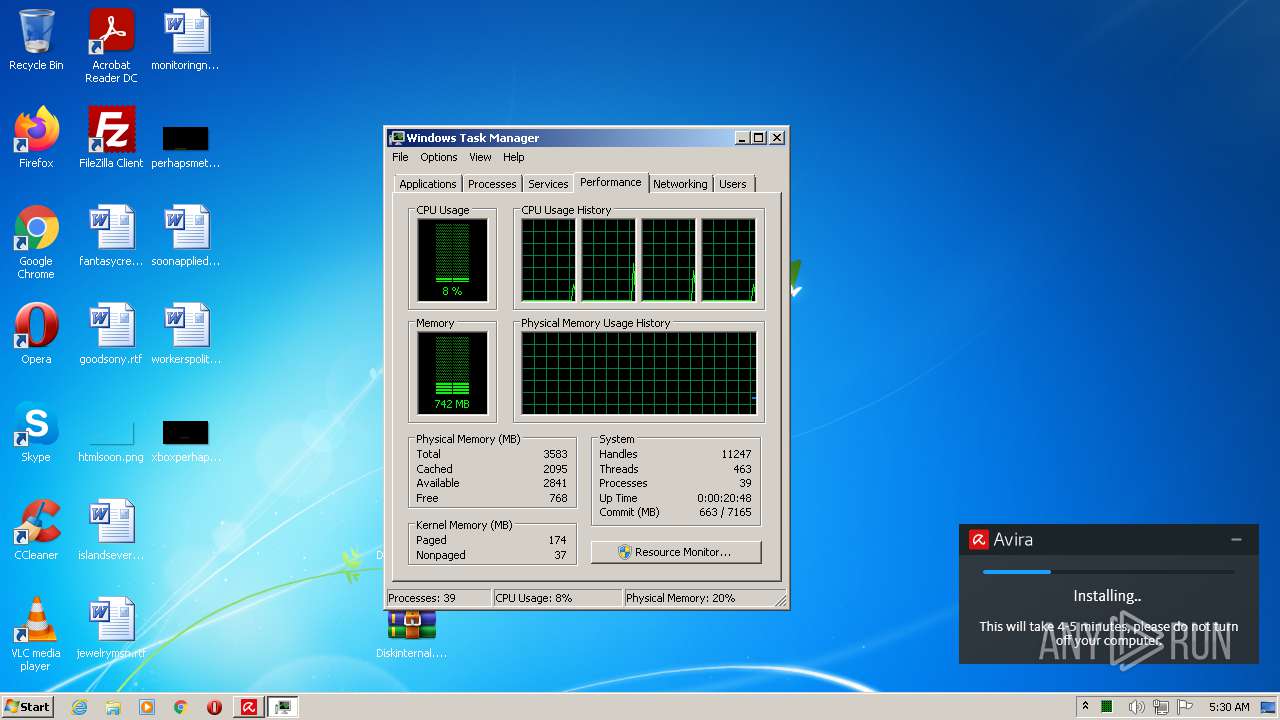Open the Action Center flag icon
The image size is (1280, 720).
click(1186, 707)
